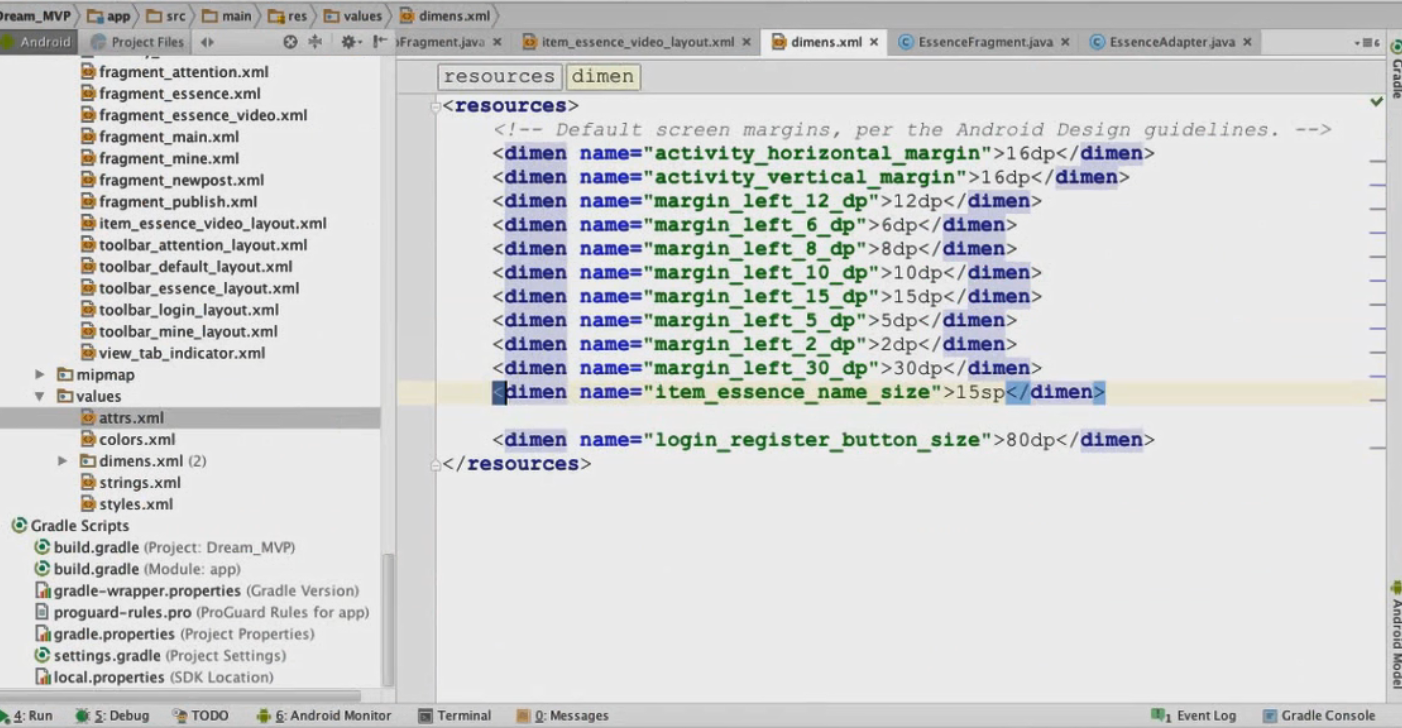Screen dimensions: 1402x728
Task: Click the src breadcrumb in navigation bar
Action: 166,16
